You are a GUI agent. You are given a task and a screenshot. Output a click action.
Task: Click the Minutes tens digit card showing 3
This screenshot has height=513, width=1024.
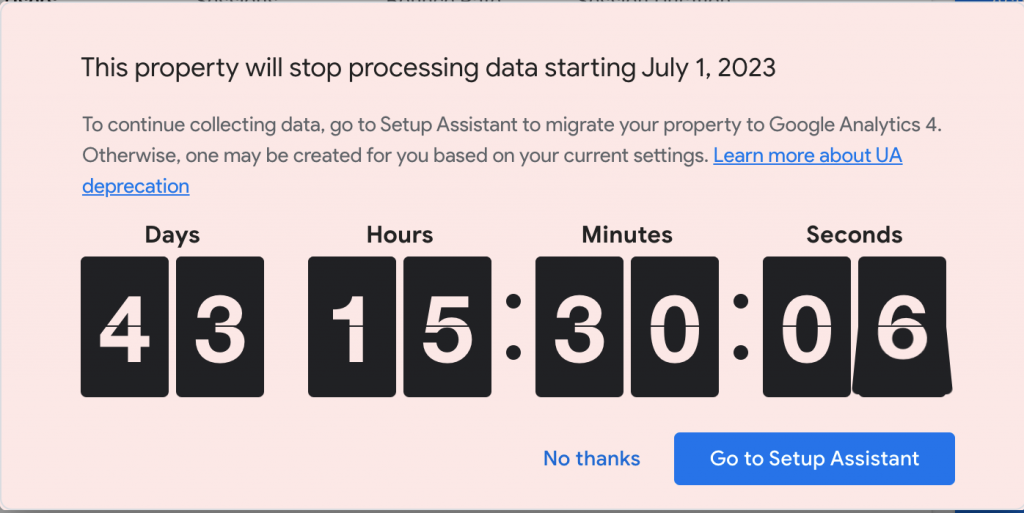pyautogui.click(x=579, y=327)
